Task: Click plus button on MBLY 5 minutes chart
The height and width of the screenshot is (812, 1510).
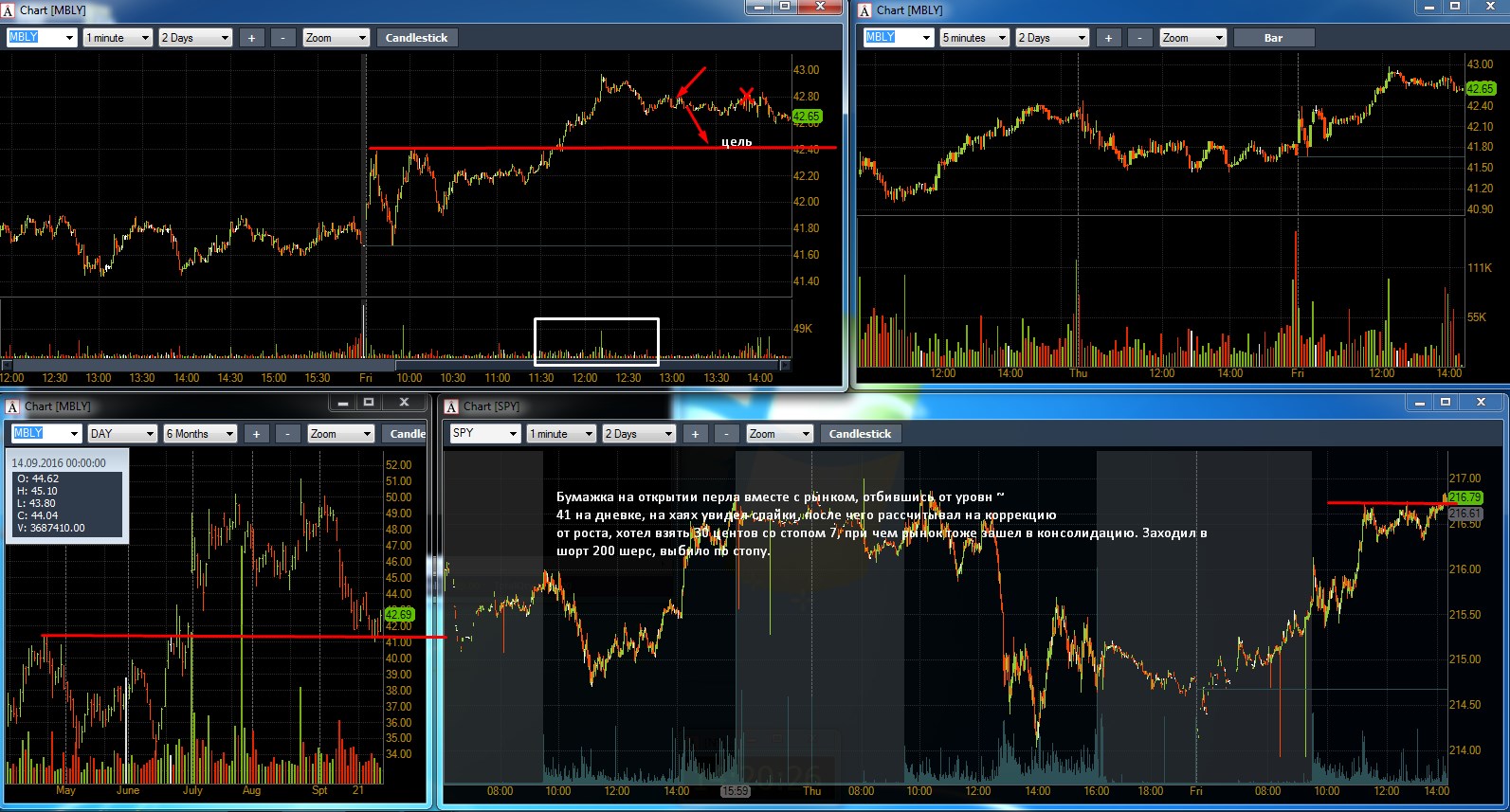Action: tap(1108, 38)
